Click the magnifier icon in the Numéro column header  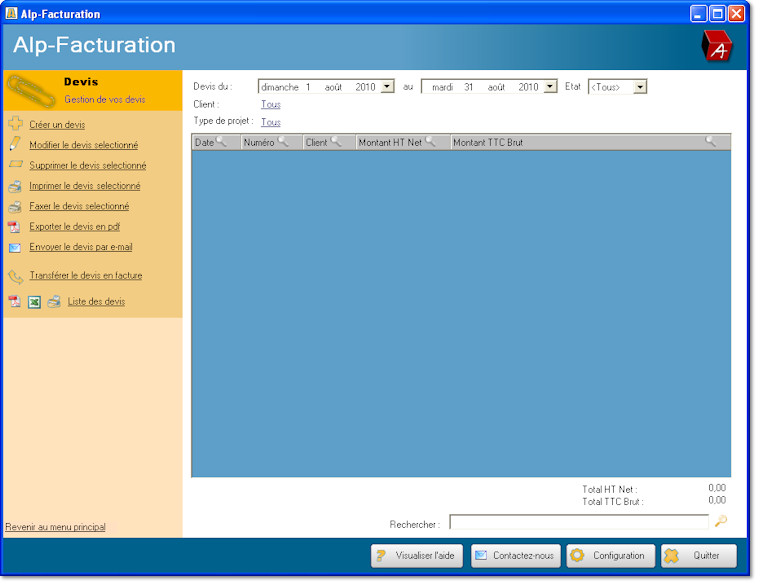point(283,142)
